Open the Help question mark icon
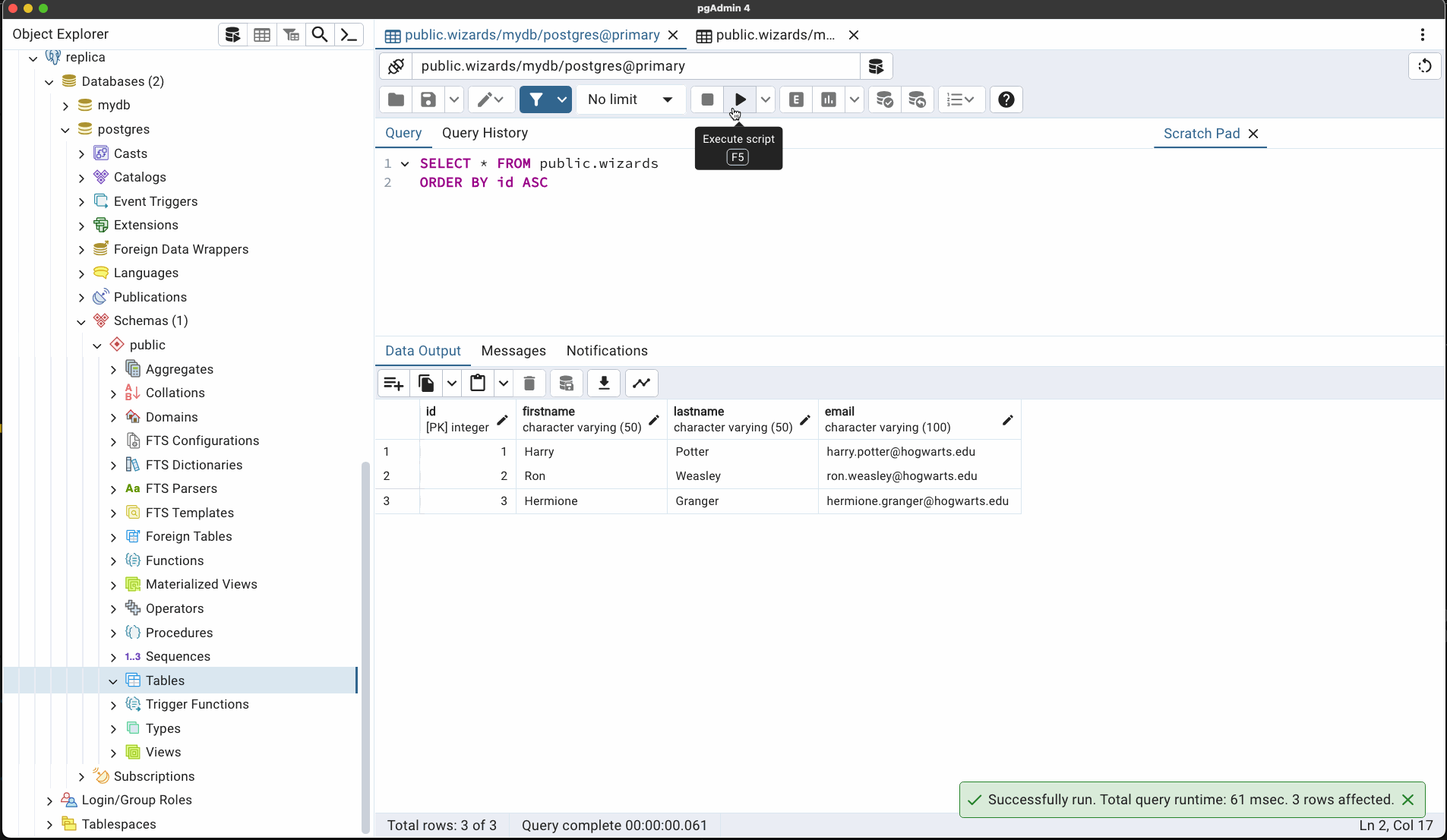The height and width of the screenshot is (840, 1447). pos(1006,99)
